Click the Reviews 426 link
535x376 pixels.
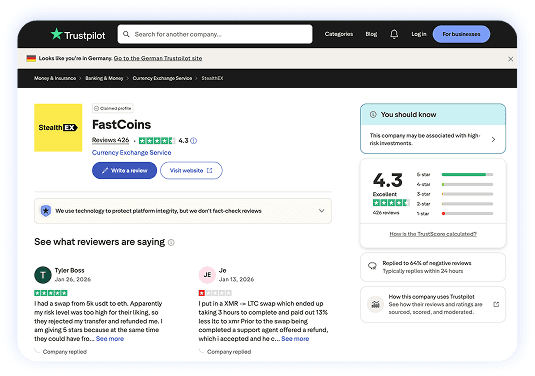[x=111, y=140]
